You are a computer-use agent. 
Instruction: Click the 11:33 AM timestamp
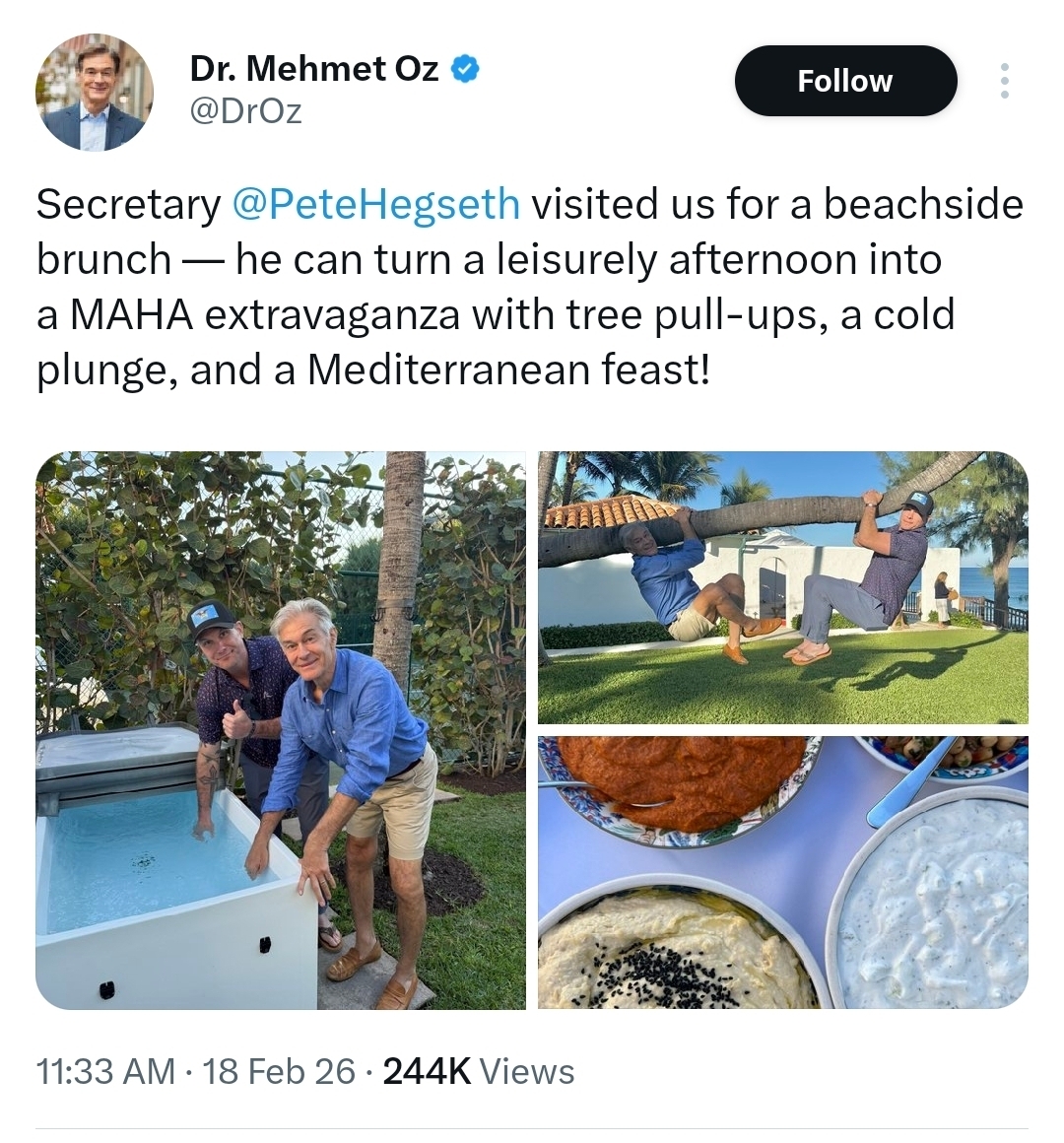click(105, 1071)
